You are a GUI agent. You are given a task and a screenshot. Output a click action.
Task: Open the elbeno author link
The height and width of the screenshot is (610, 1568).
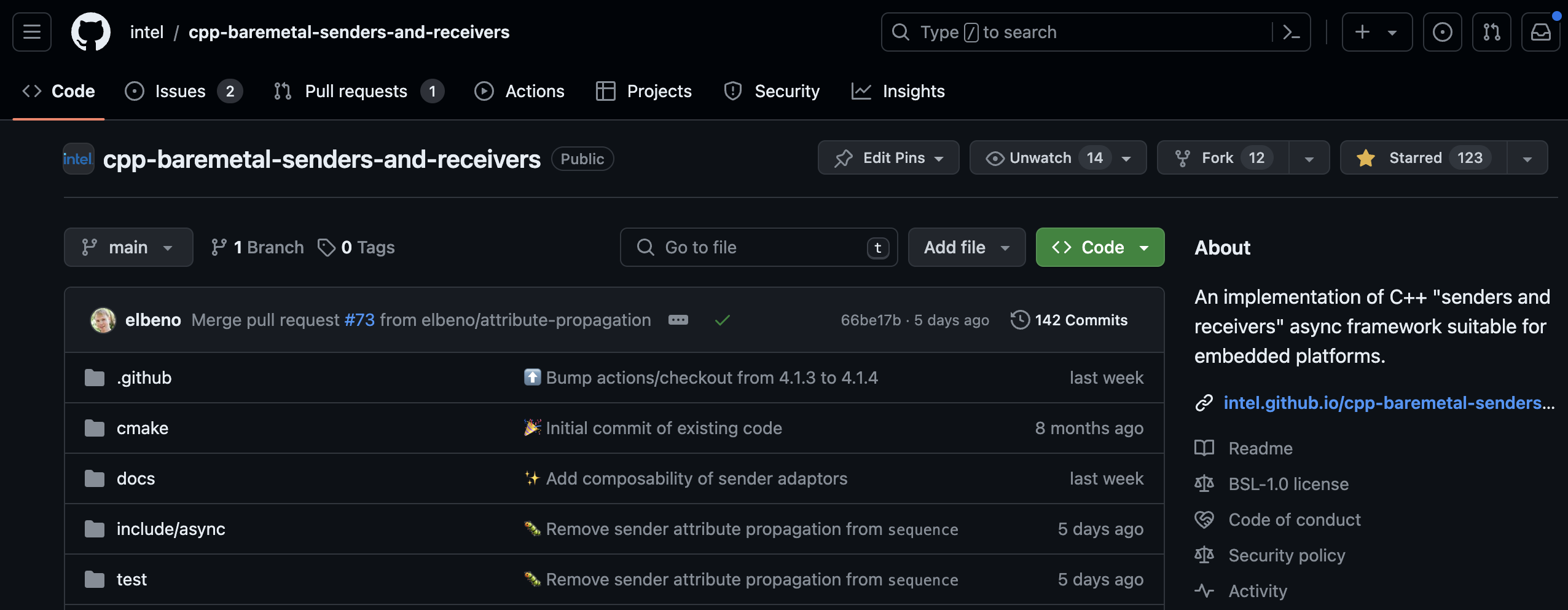coord(153,320)
